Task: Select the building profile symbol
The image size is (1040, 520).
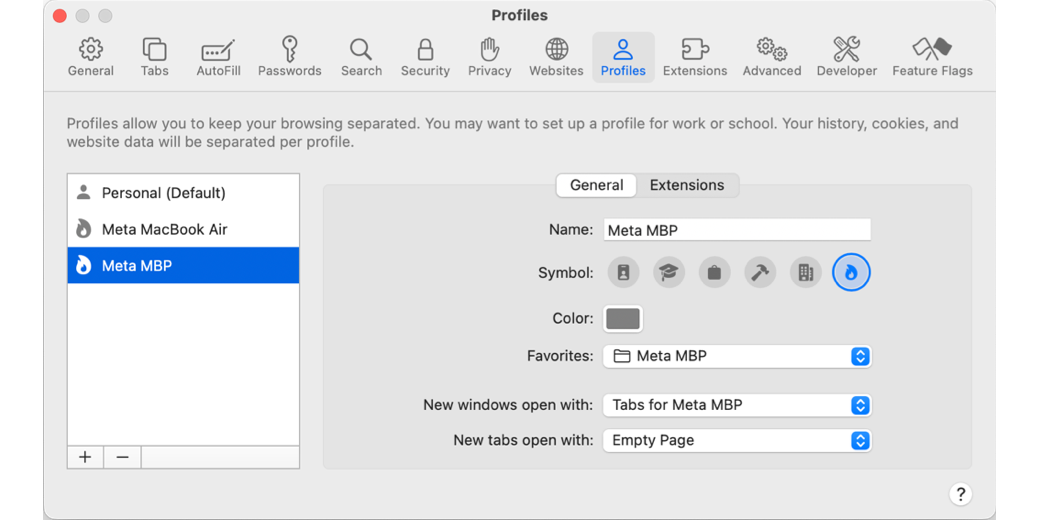Action: (805, 272)
